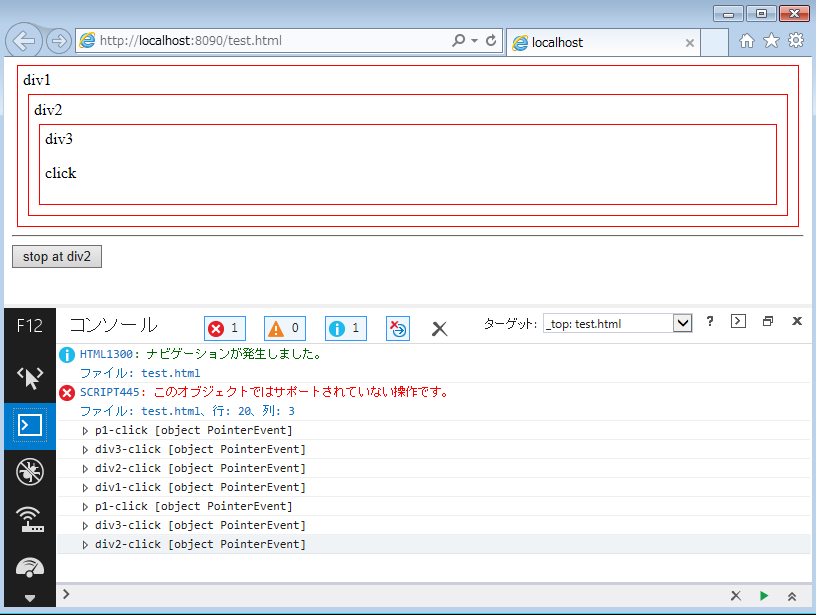Click the search magnifier in the address bar
This screenshot has width=816, height=615.
(458, 40)
